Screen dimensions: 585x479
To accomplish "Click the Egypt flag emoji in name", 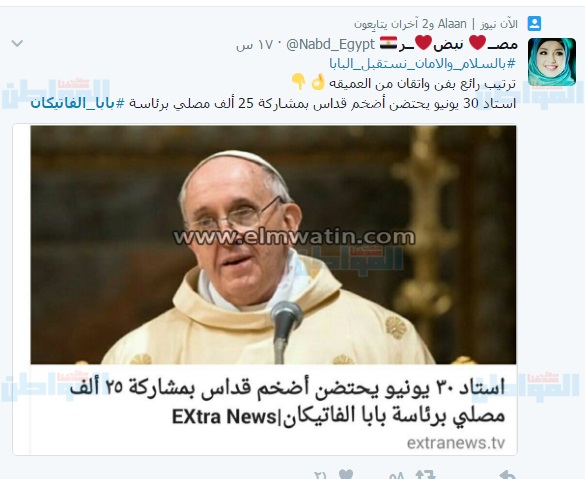I will pos(388,43).
